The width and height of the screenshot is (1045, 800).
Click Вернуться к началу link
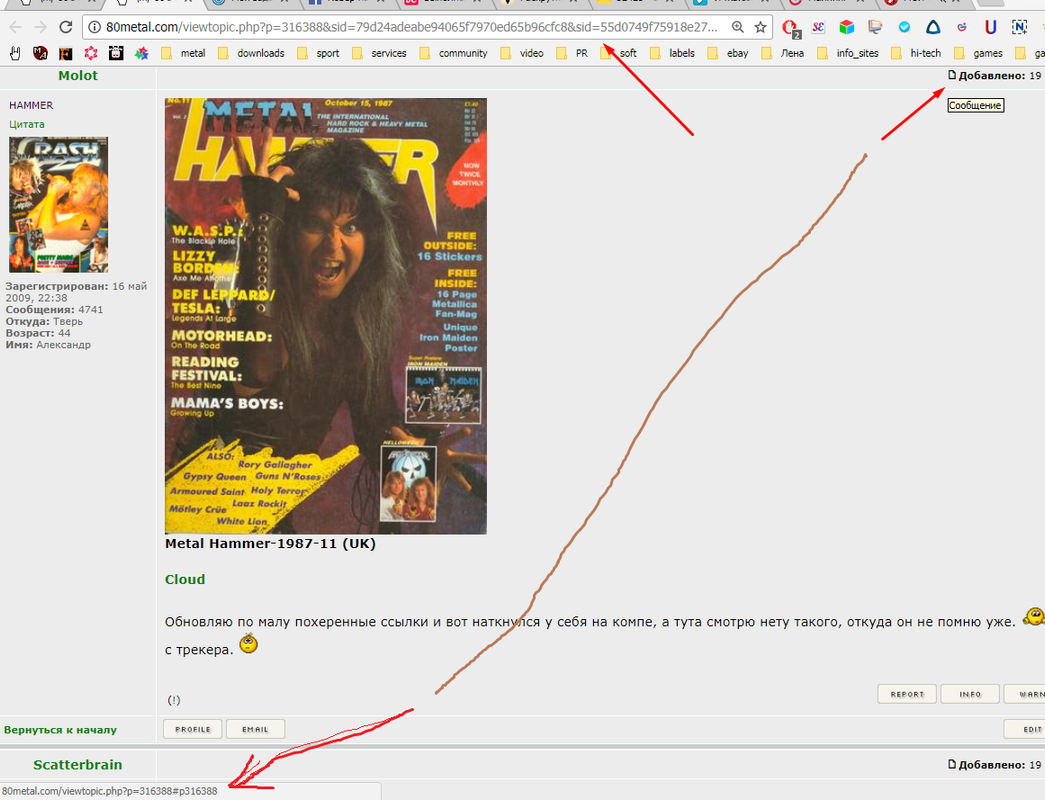point(60,730)
